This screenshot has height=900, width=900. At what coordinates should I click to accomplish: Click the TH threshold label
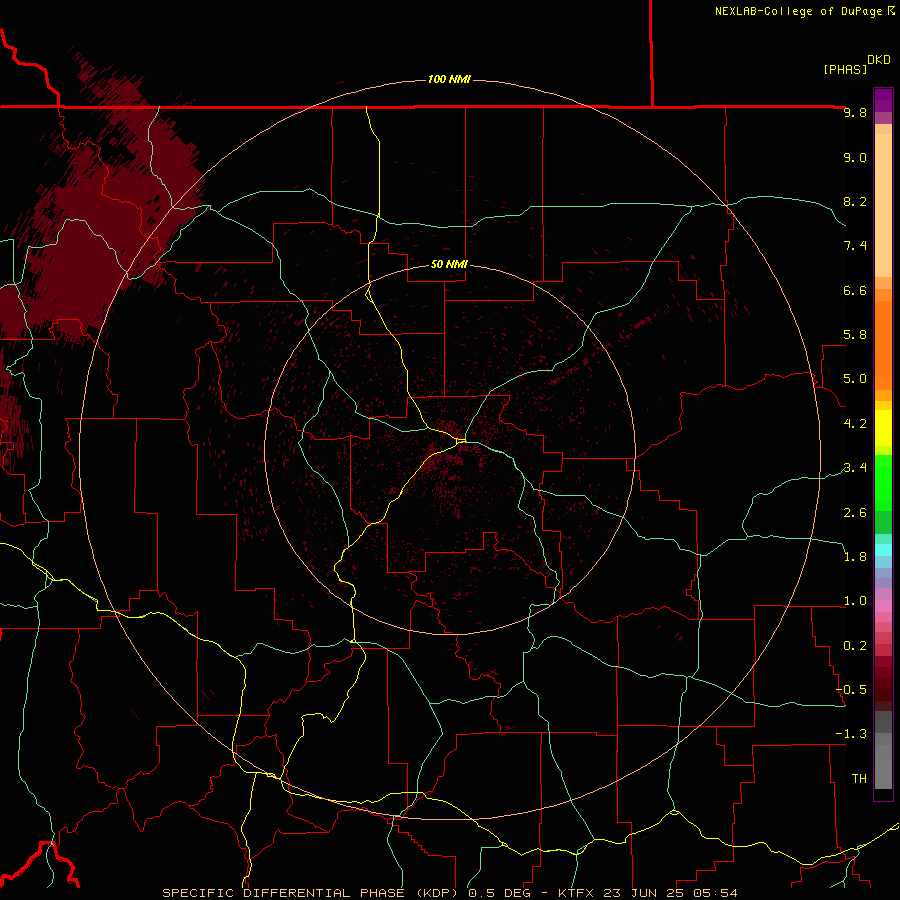(859, 779)
